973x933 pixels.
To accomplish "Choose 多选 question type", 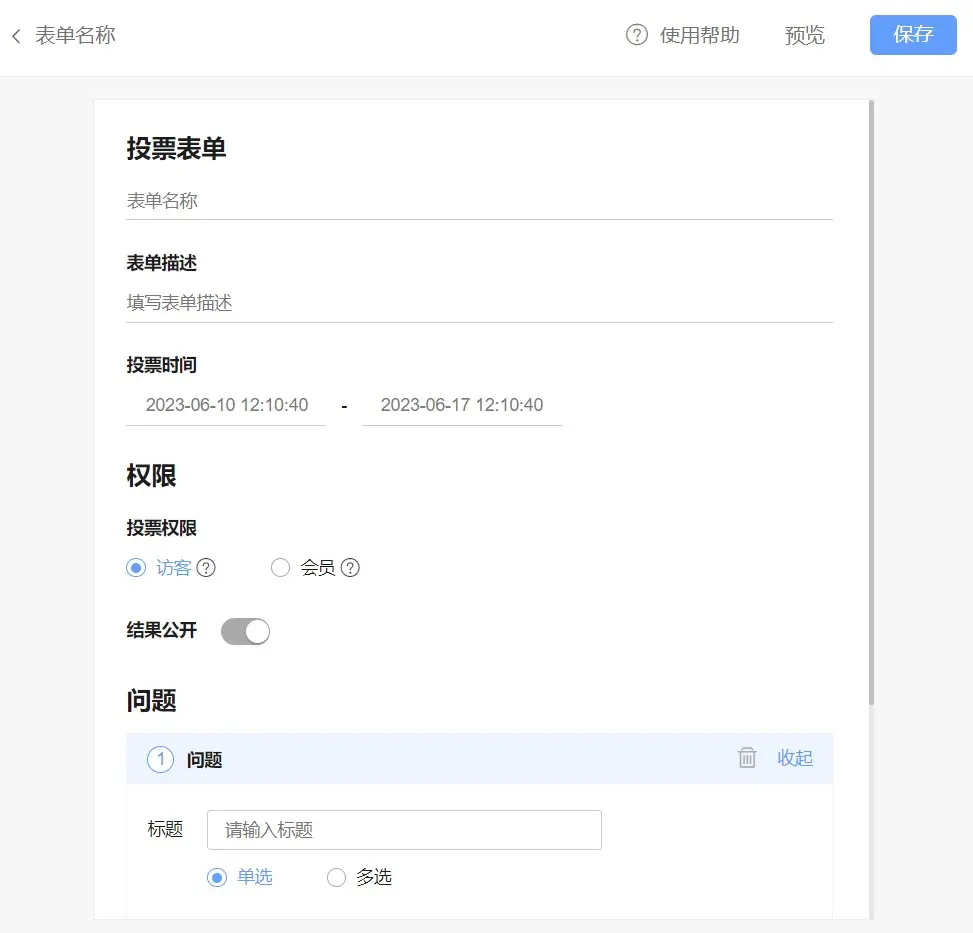I will (337, 877).
